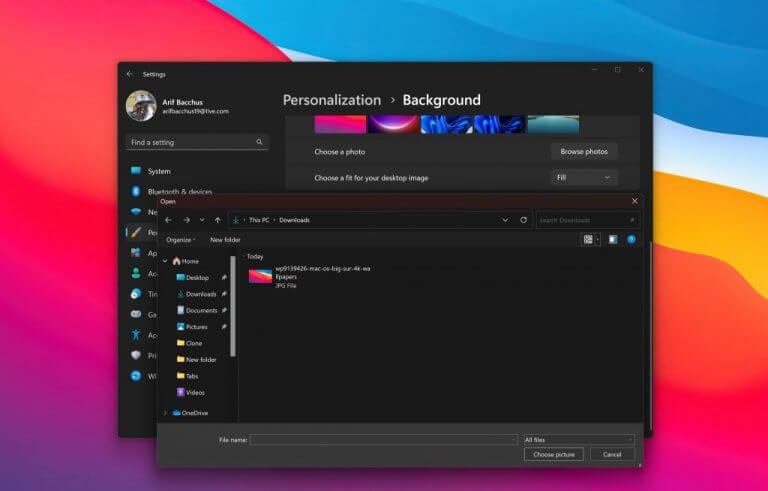Click Downloads in address path
This screenshot has width=768, height=491.
(x=294, y=220)
